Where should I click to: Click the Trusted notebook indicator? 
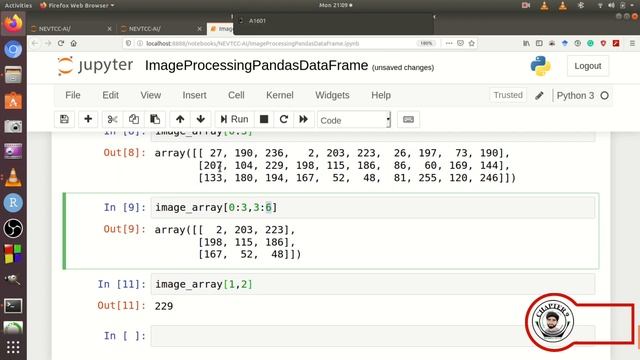coord(508,95)
